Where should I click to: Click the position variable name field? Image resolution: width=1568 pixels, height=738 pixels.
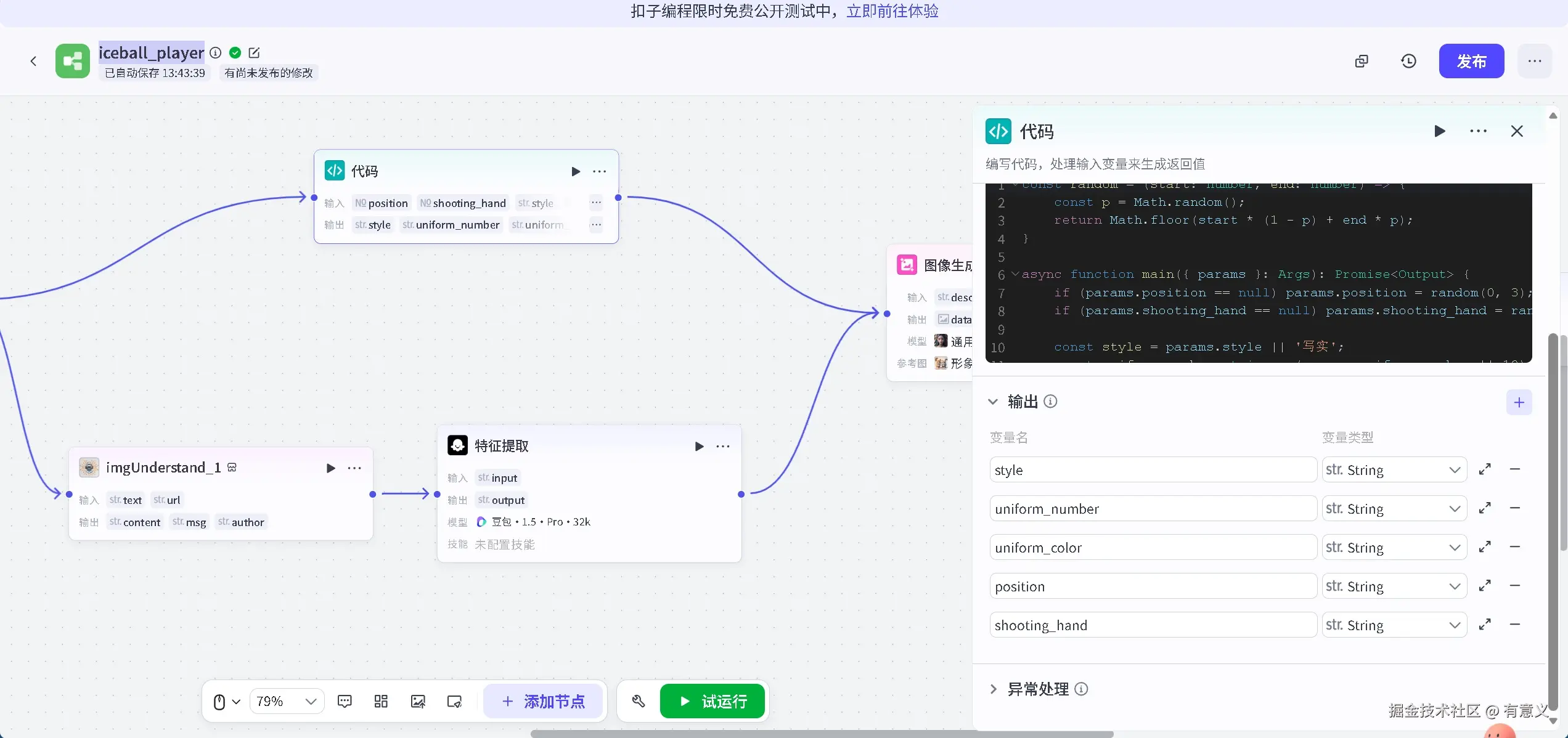tap(1153, 586)
